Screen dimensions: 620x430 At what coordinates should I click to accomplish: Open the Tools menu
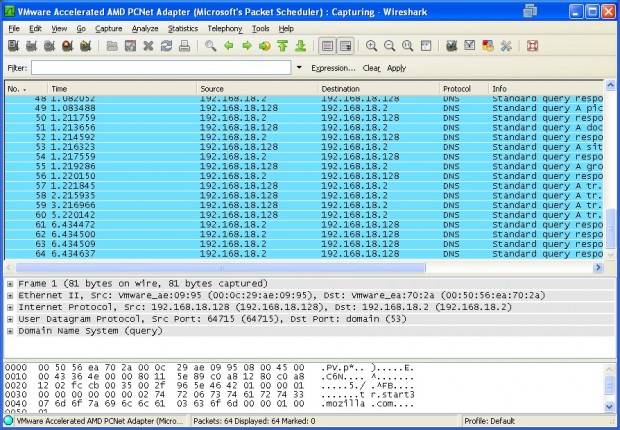[261, 28]
